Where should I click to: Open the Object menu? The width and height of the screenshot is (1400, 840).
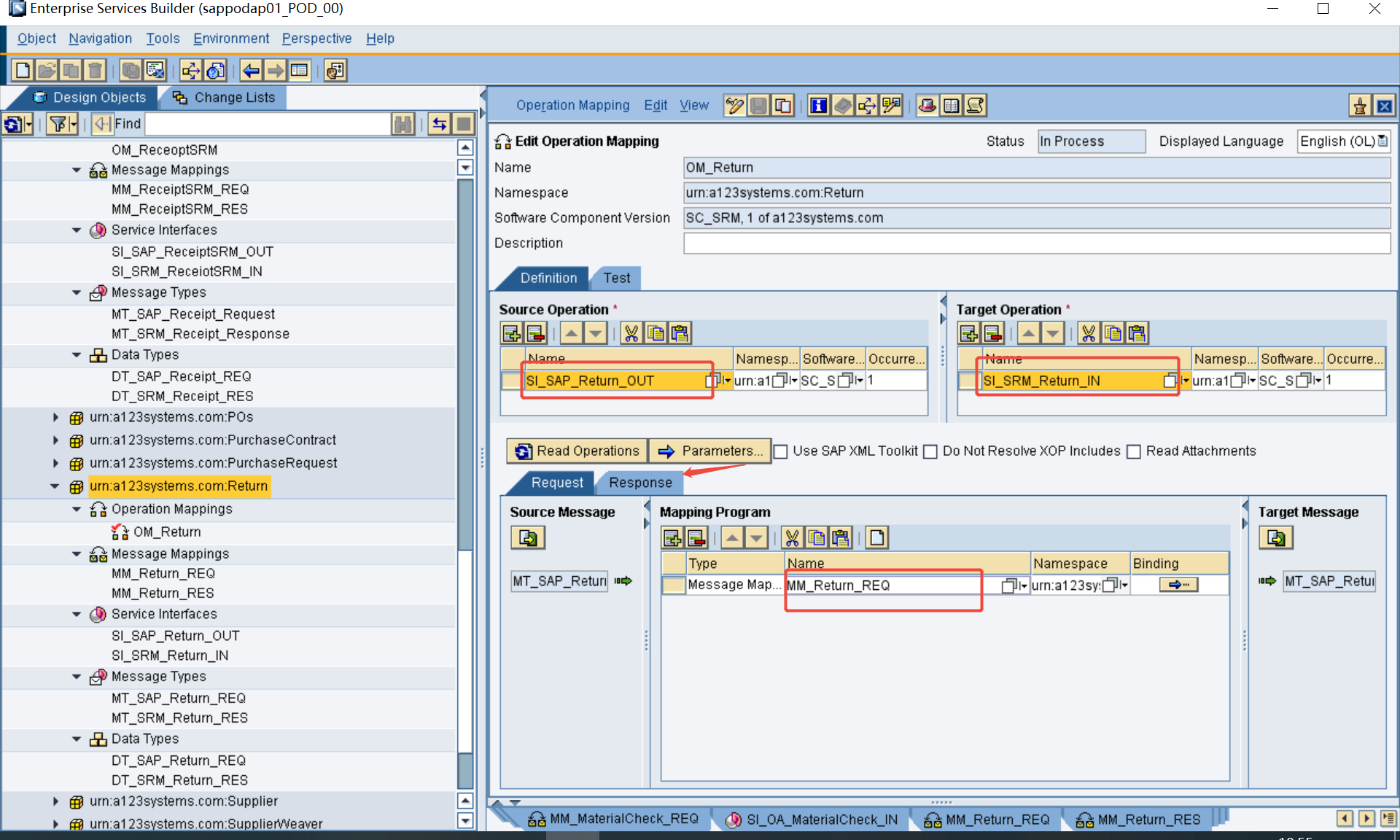[36, 39]
